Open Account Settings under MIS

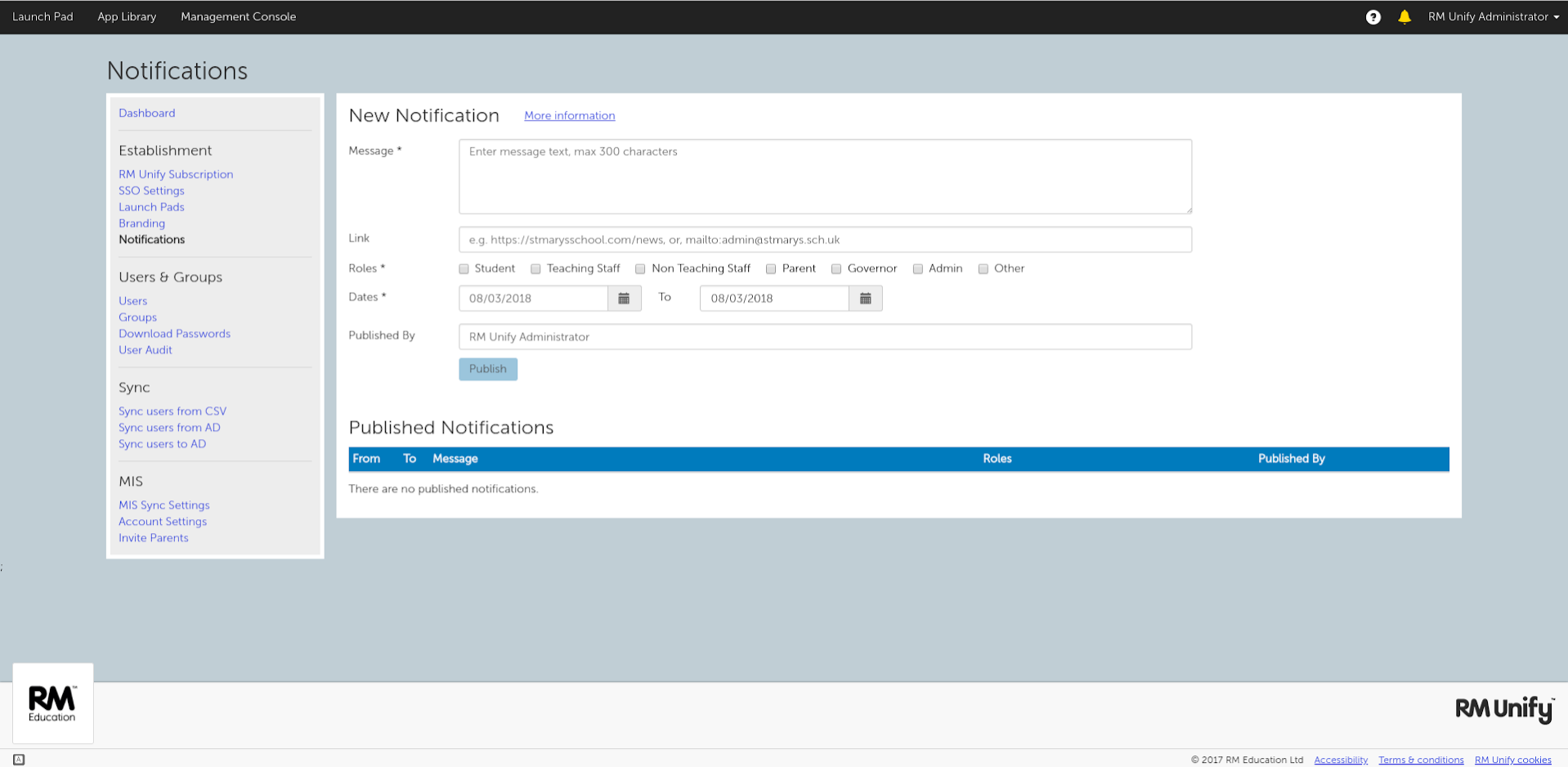tap(163, 522)
